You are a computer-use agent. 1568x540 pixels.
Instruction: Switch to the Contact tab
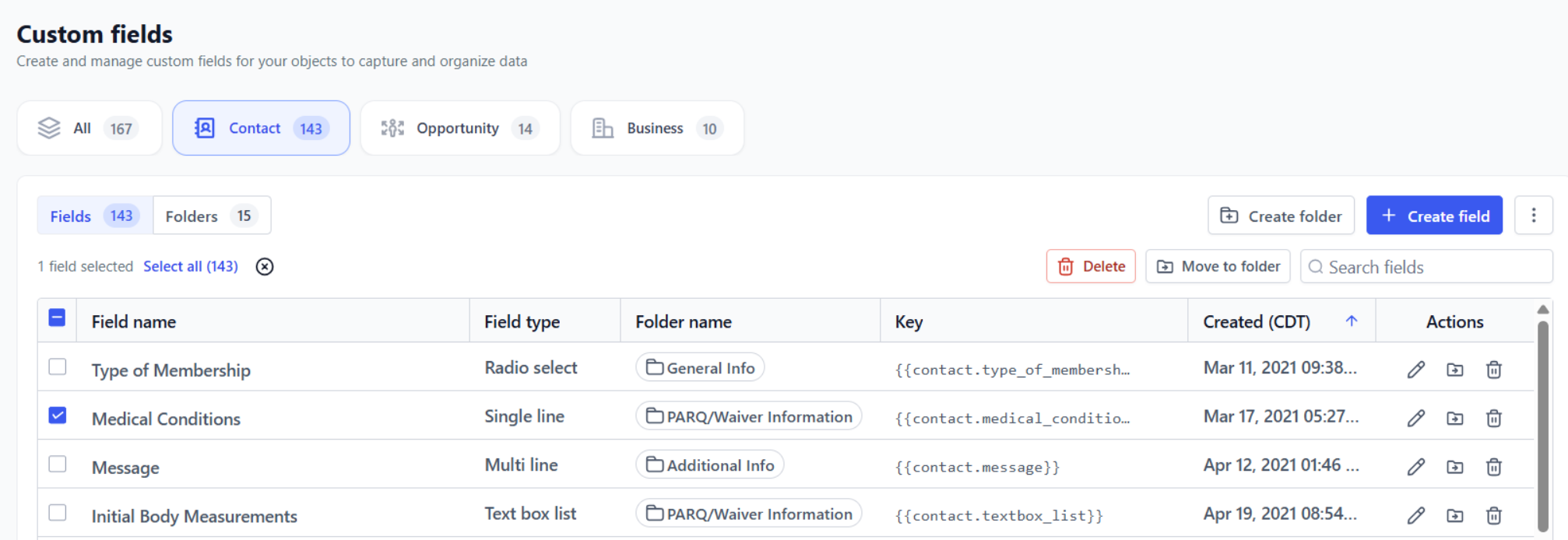coord(261,128)
